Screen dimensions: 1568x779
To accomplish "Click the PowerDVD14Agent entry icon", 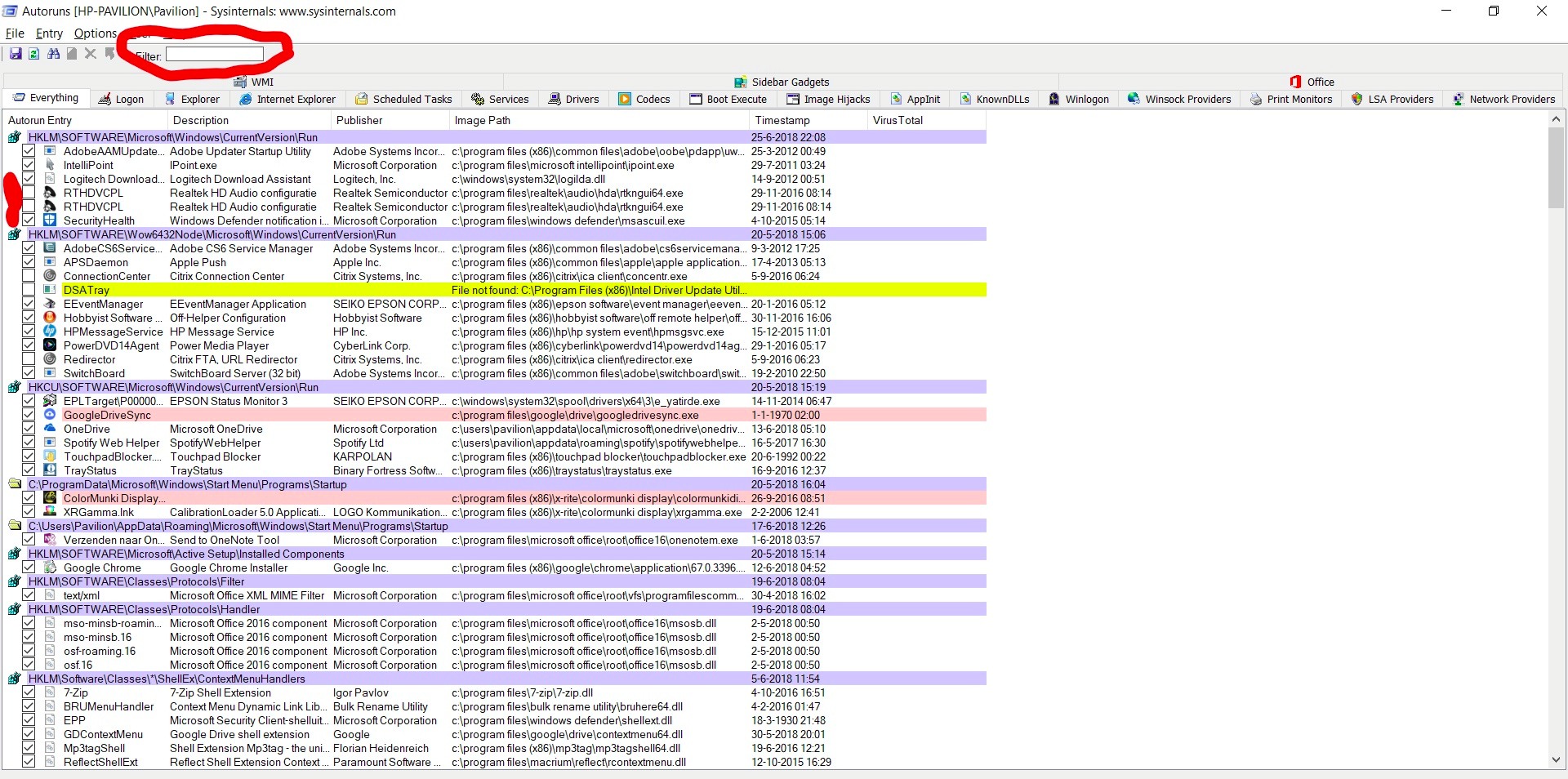I will [x=50, y=345].
